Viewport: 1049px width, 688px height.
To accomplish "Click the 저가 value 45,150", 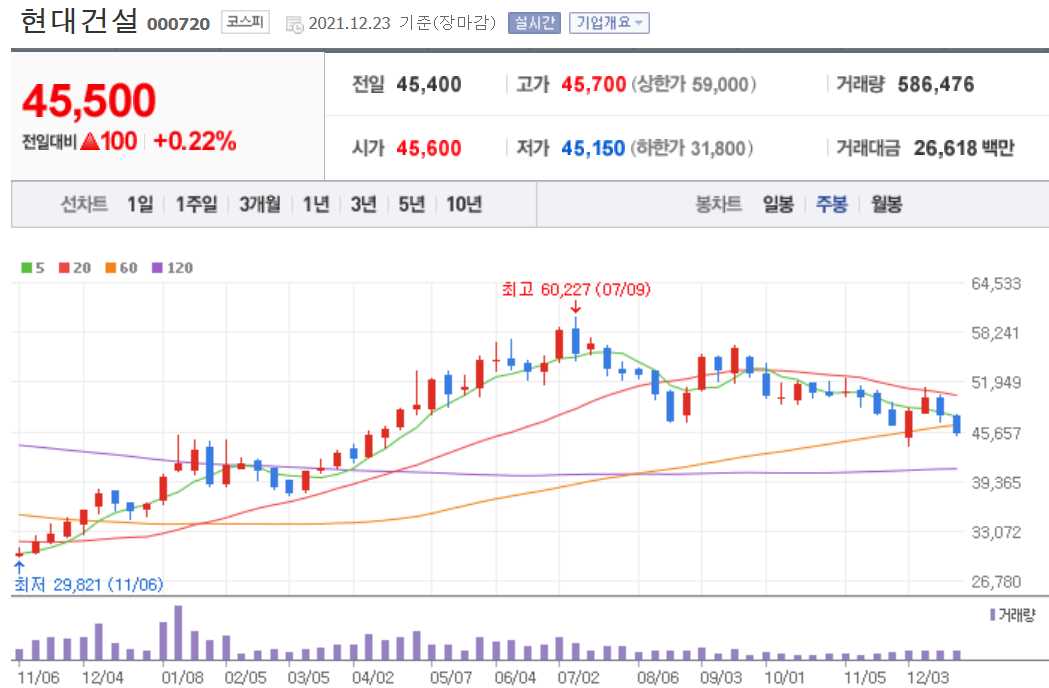I will pos(593,147).
